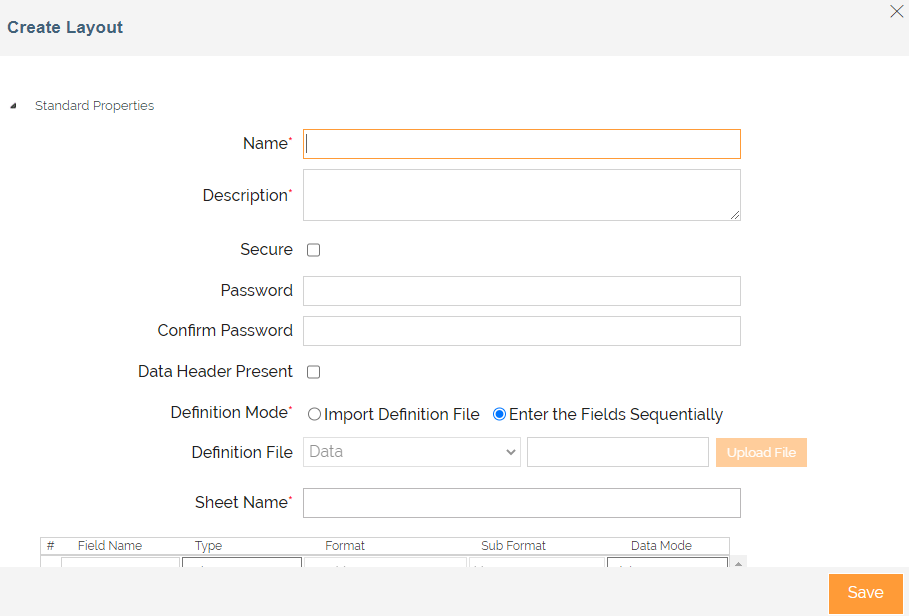Click the Name input field
This screenshot has height=616, width=909.
521,144
